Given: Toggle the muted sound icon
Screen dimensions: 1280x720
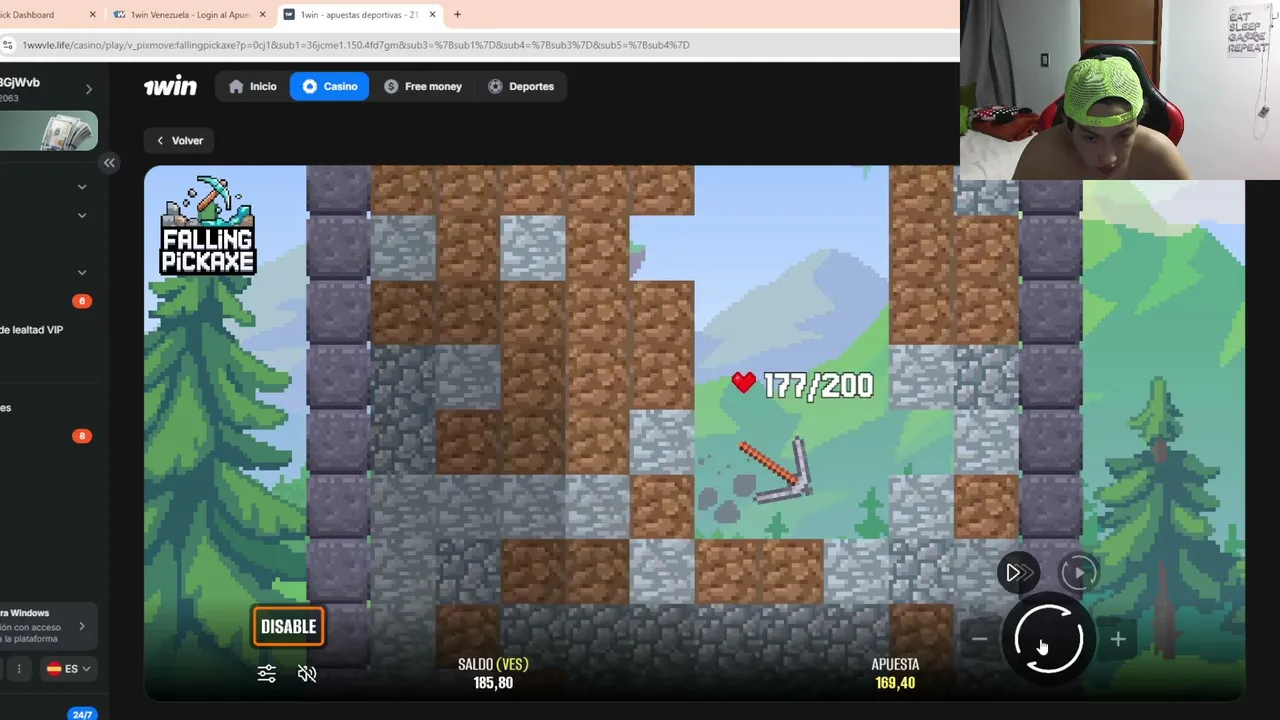Looking at the screenshot, I should click(307, 674).
